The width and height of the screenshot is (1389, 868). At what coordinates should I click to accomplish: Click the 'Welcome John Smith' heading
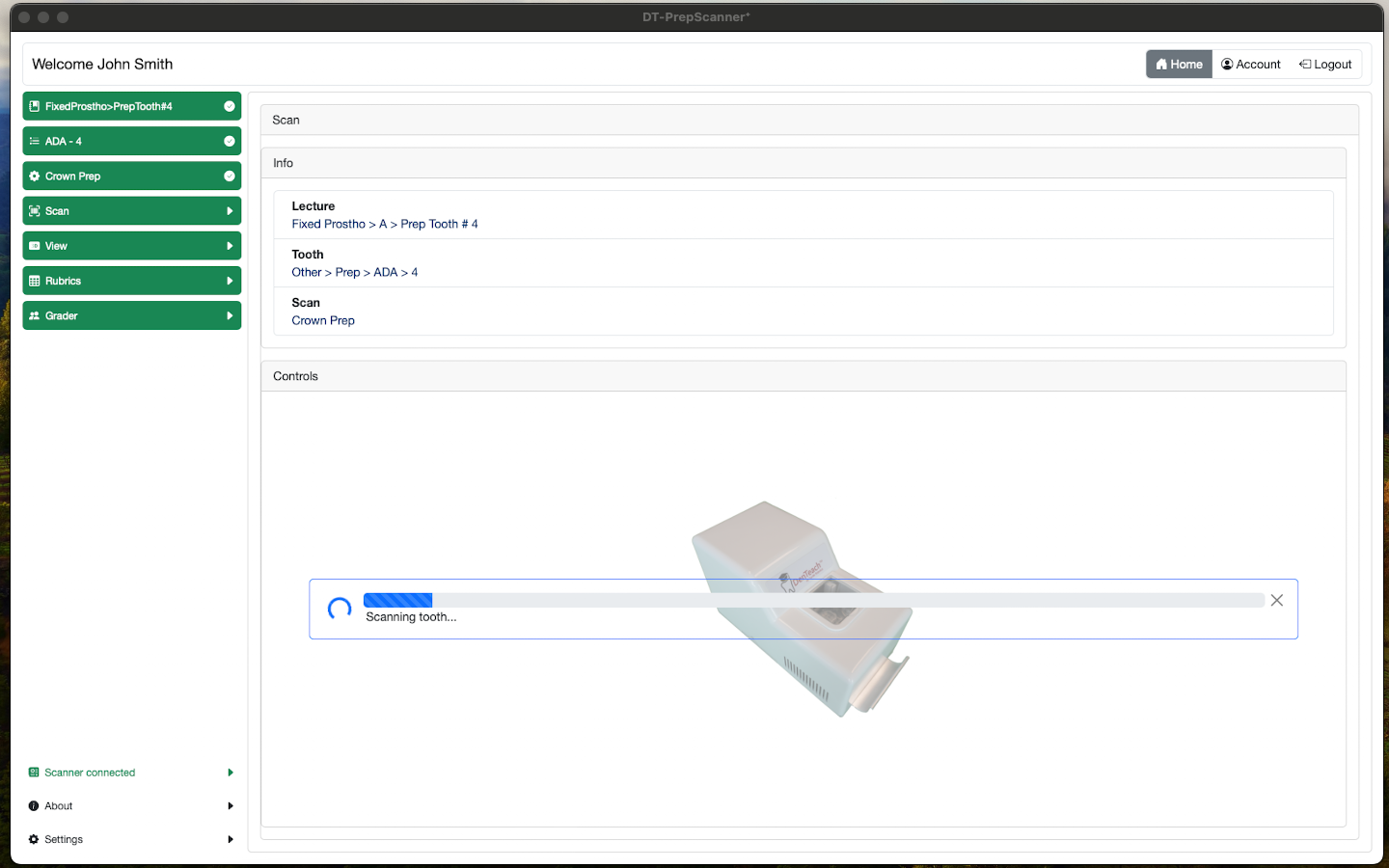(102, 64)
